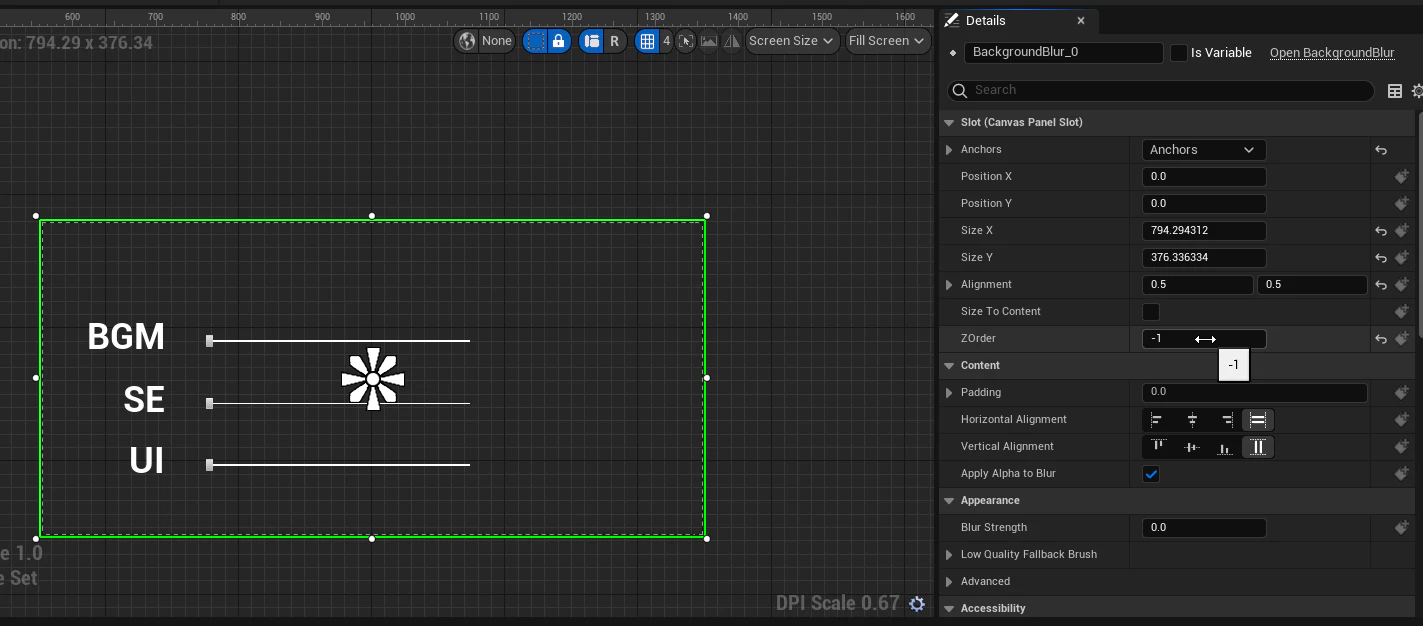
Task: Open the Anchors dropdown
Action: tap(1204, 150)
